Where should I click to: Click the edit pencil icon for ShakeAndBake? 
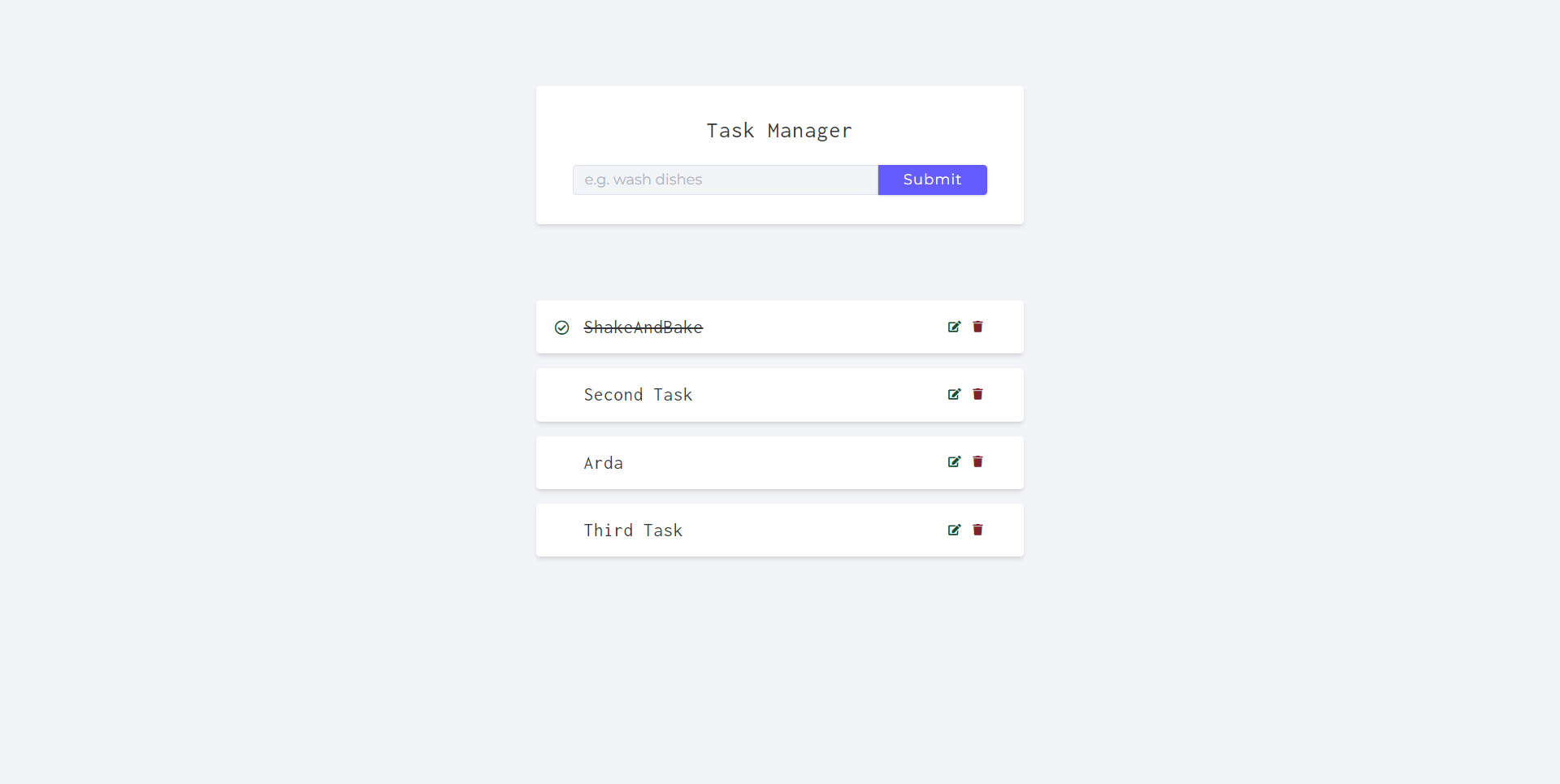point(954,327)
